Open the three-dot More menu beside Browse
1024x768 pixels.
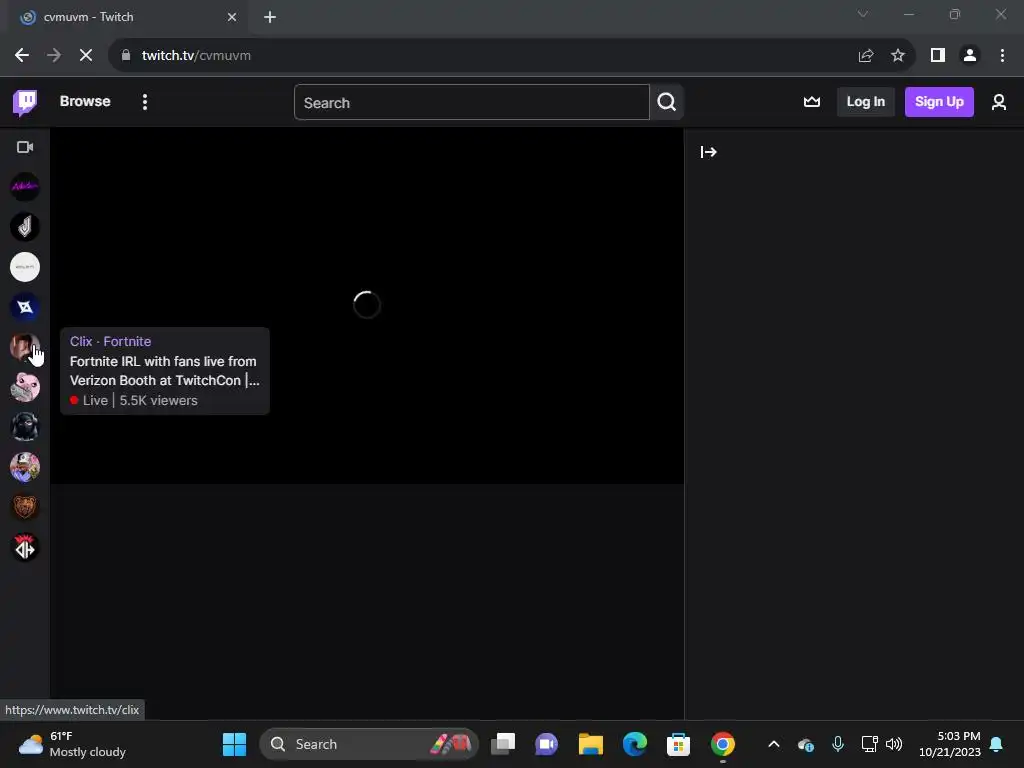(145, 102)
